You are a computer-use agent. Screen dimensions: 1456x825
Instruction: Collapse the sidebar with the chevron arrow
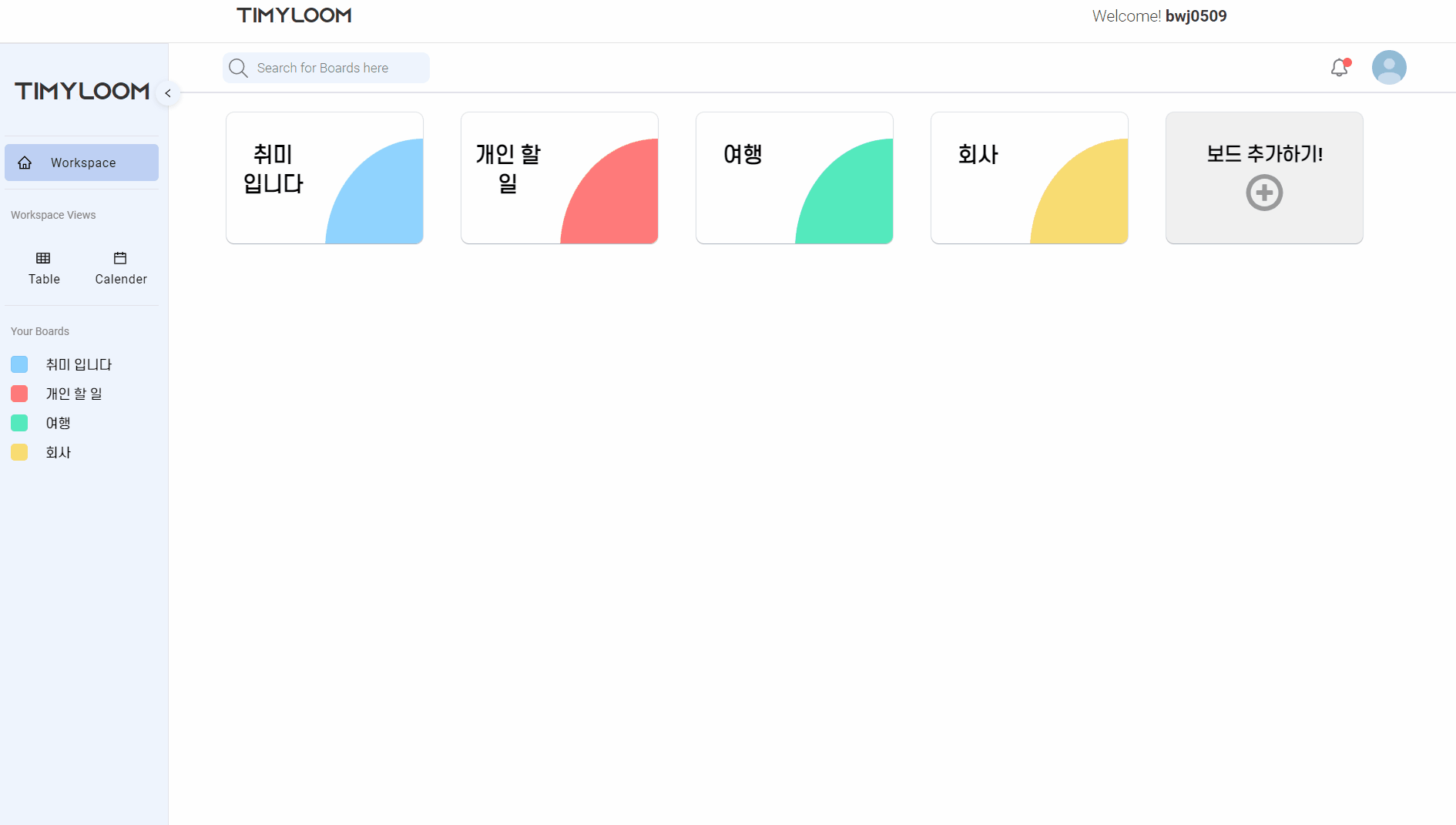click(x=167, y=93)
